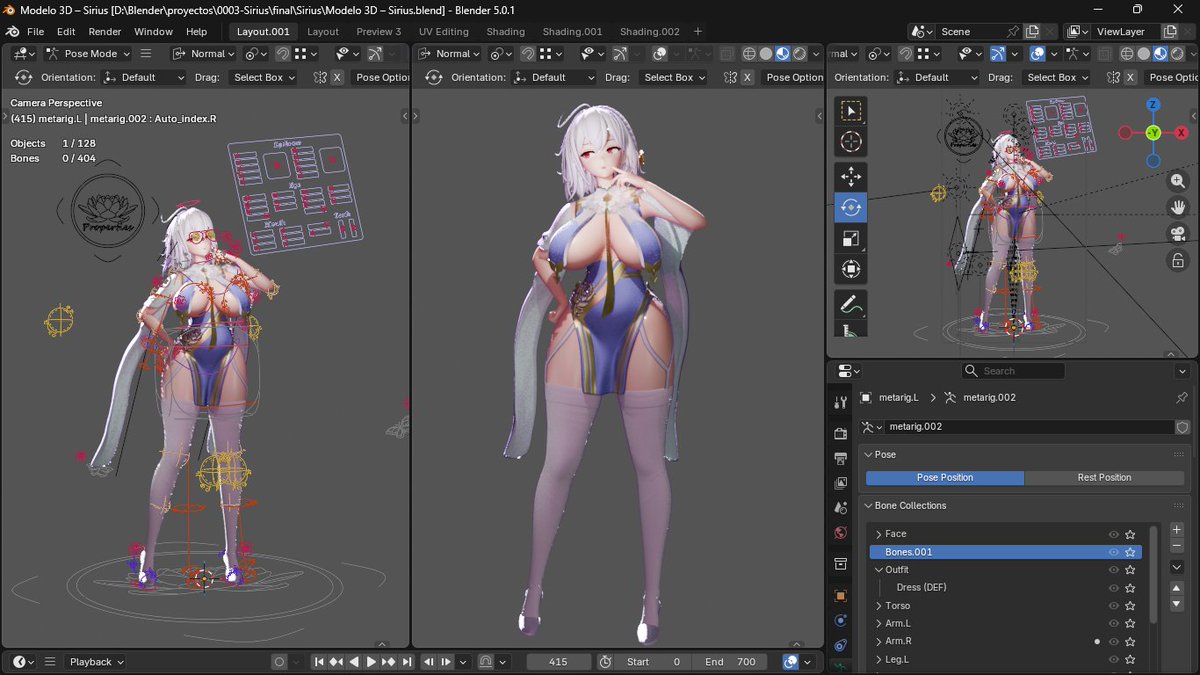
Task: Choose the Select Box tool in toolbar
Action: [x=851, y=110]
